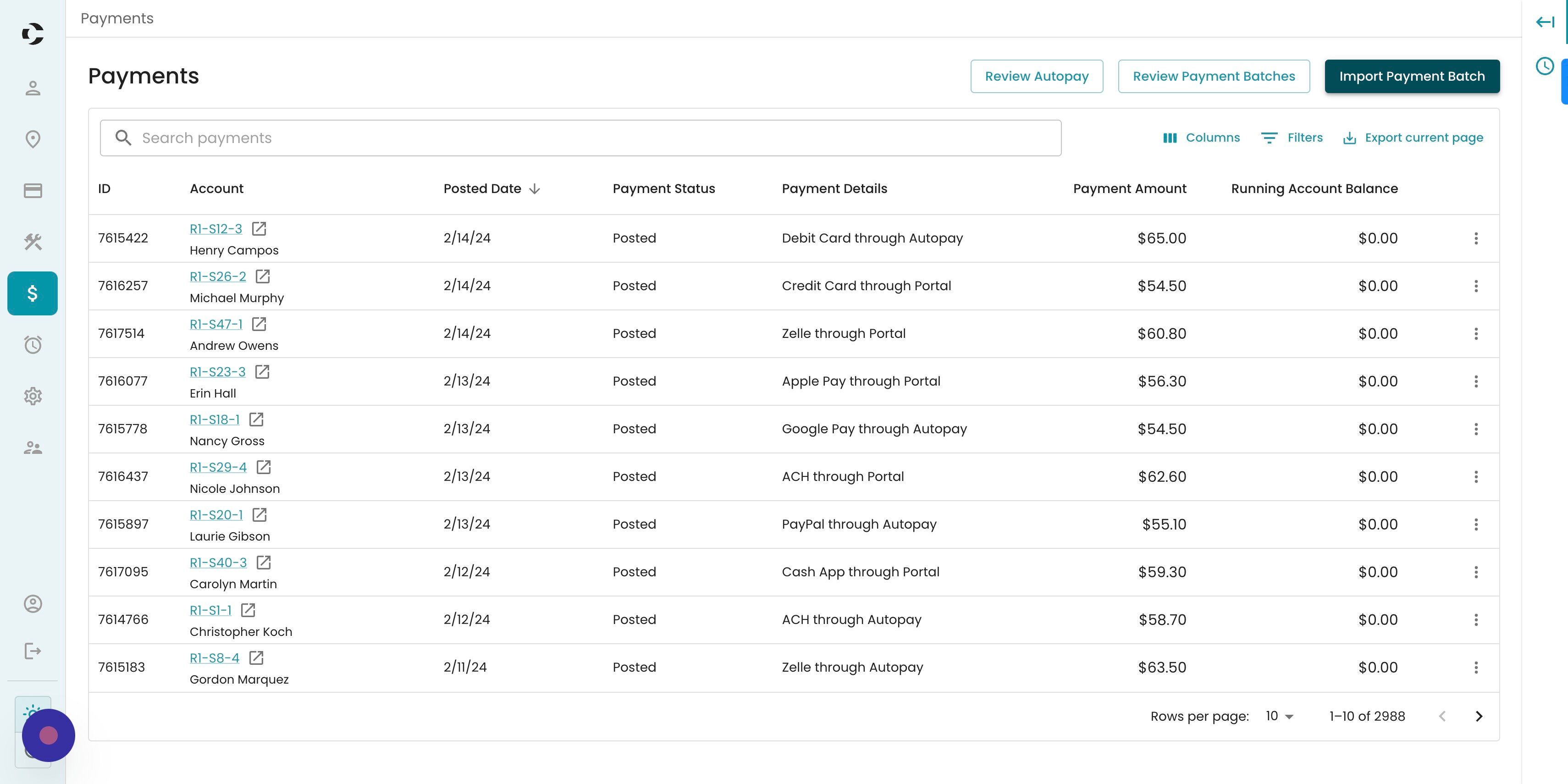Open row actions menu for payment 7615422

[1475, 238]
